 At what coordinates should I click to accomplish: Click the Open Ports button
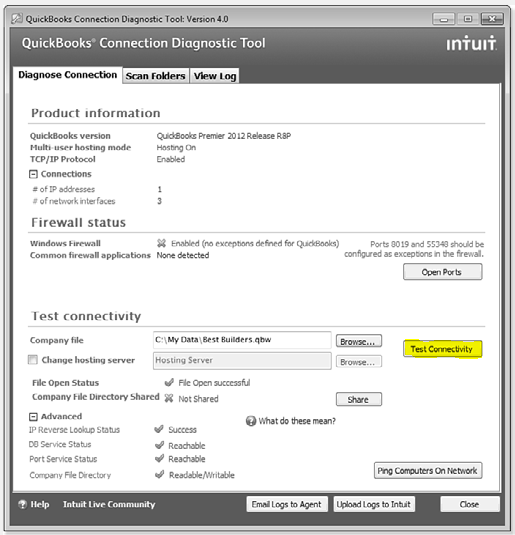[442, 272]
